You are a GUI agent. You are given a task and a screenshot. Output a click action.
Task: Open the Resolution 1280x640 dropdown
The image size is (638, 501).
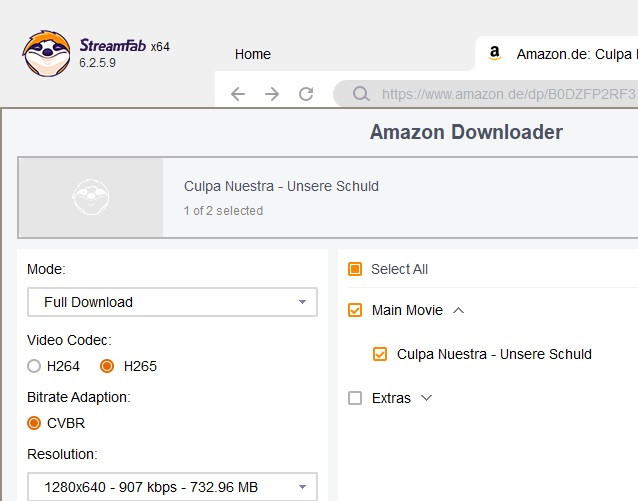click(172, 487)
